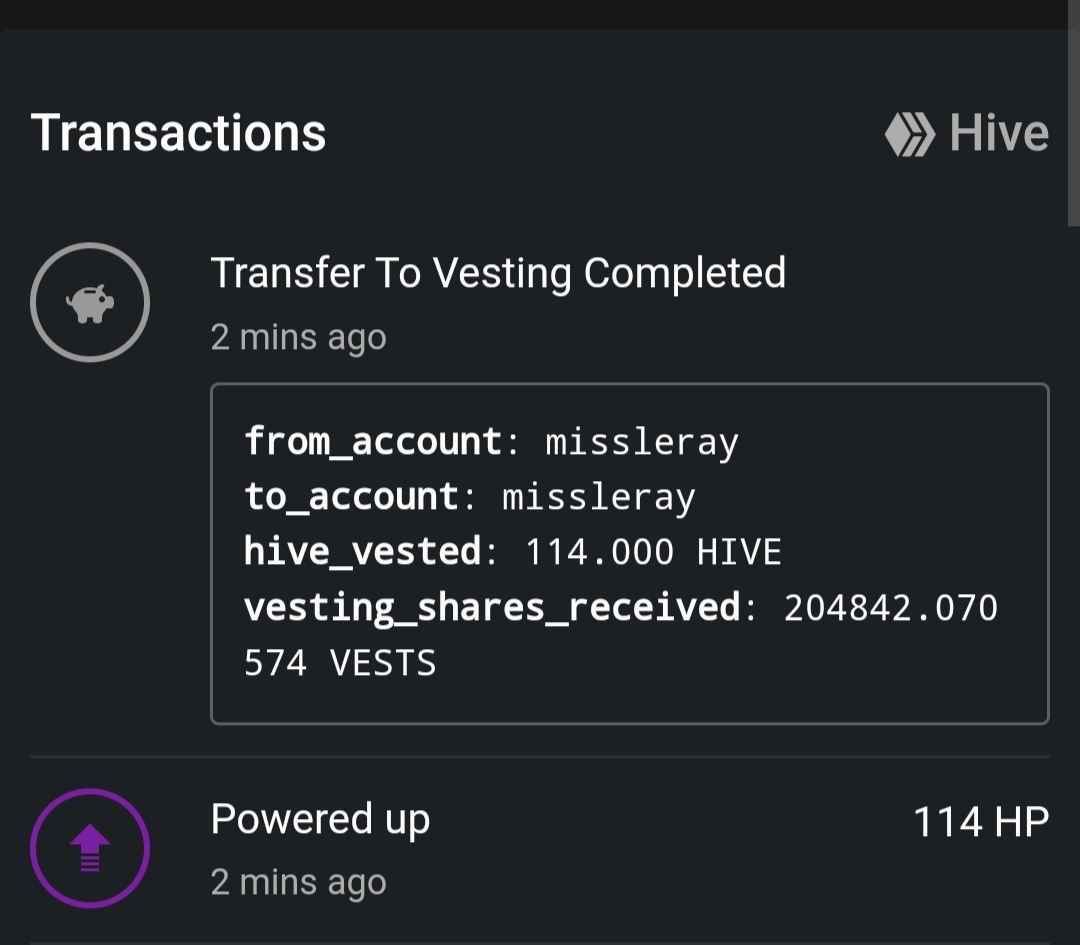Click the hive_vested field label
This screenshot has width=1080, height=945.
pos(362,552)
